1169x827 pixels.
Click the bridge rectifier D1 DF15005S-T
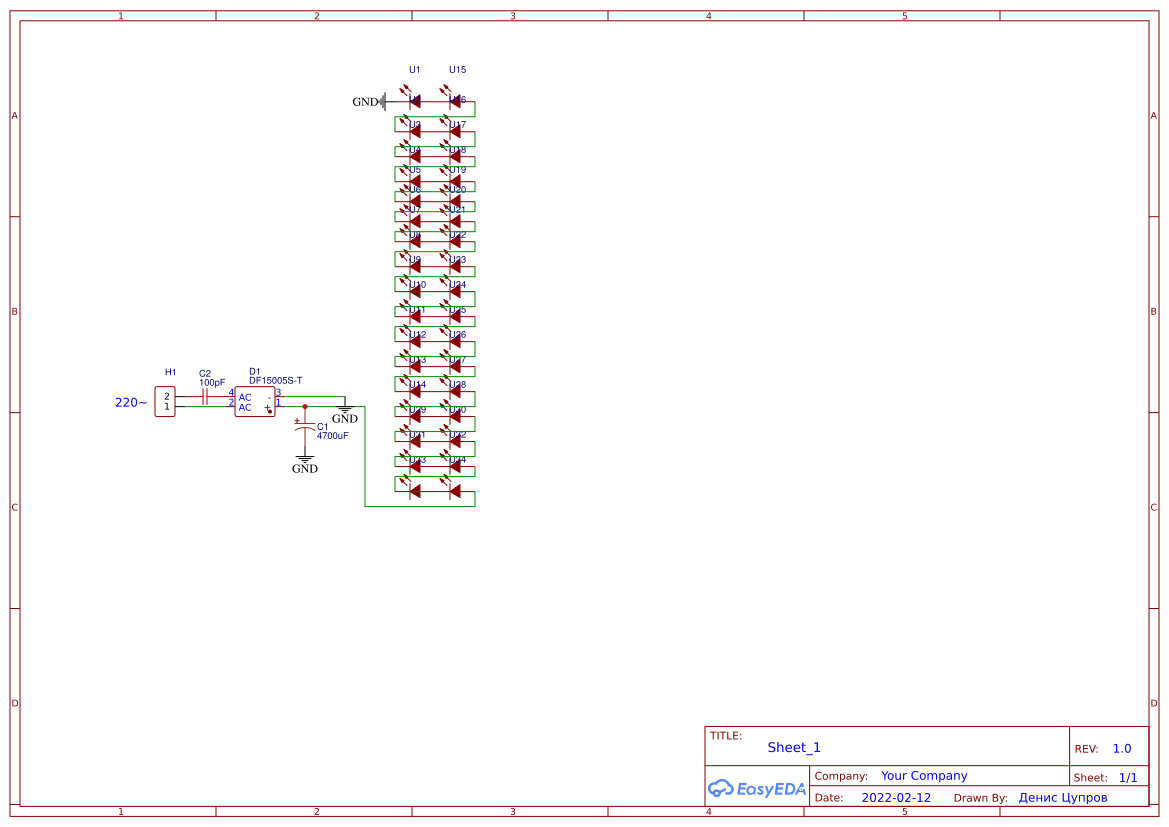tap(255, 400)
